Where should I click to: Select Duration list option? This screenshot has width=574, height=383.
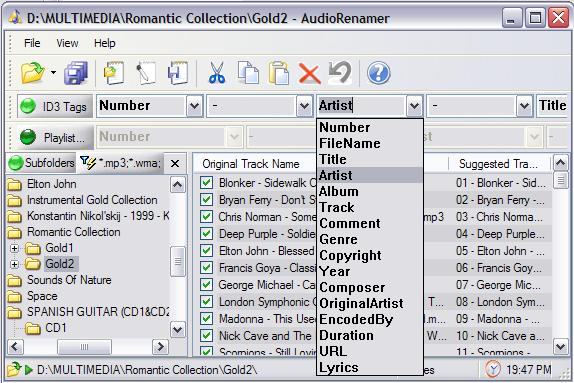point(370,336)
